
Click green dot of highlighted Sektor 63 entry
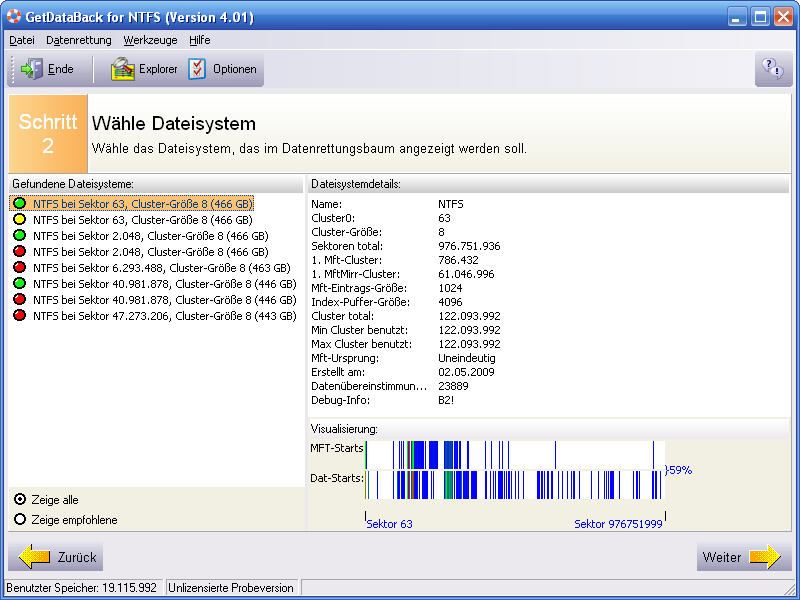20,203
